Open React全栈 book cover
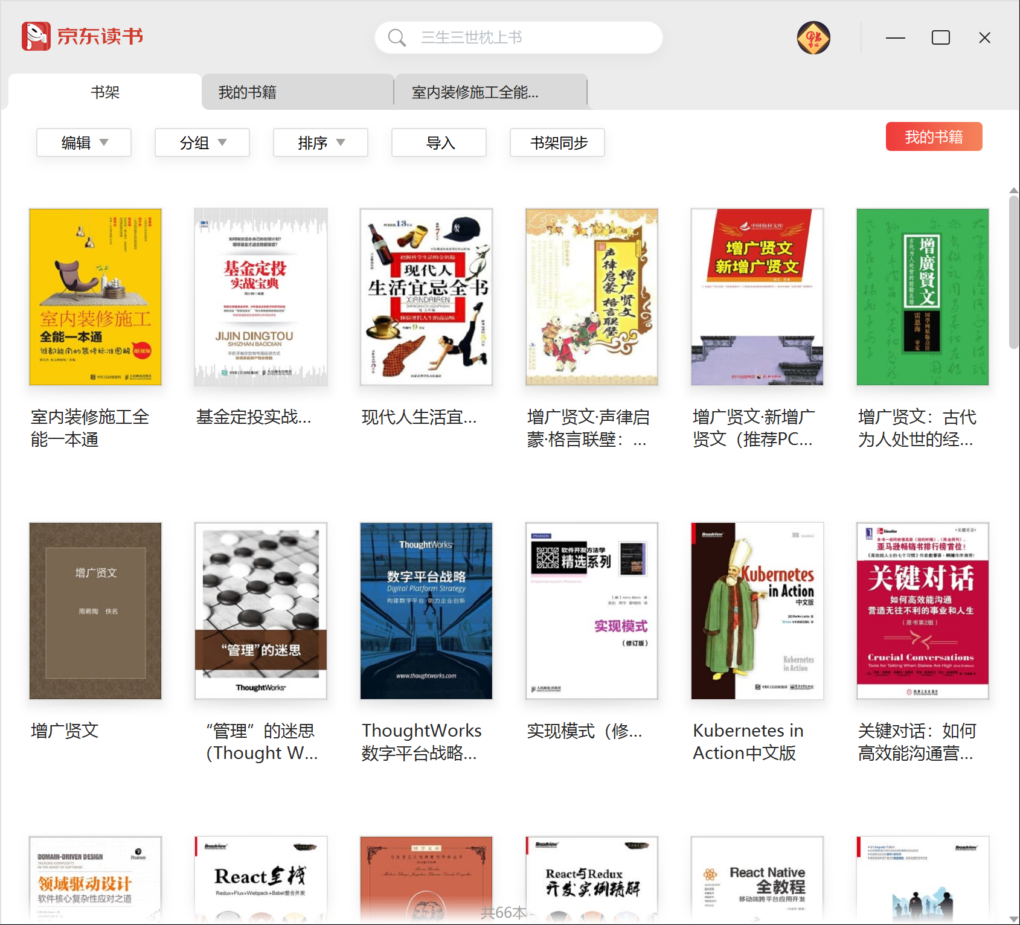This screenshot has width=1020, height=925. click(261, 880)
